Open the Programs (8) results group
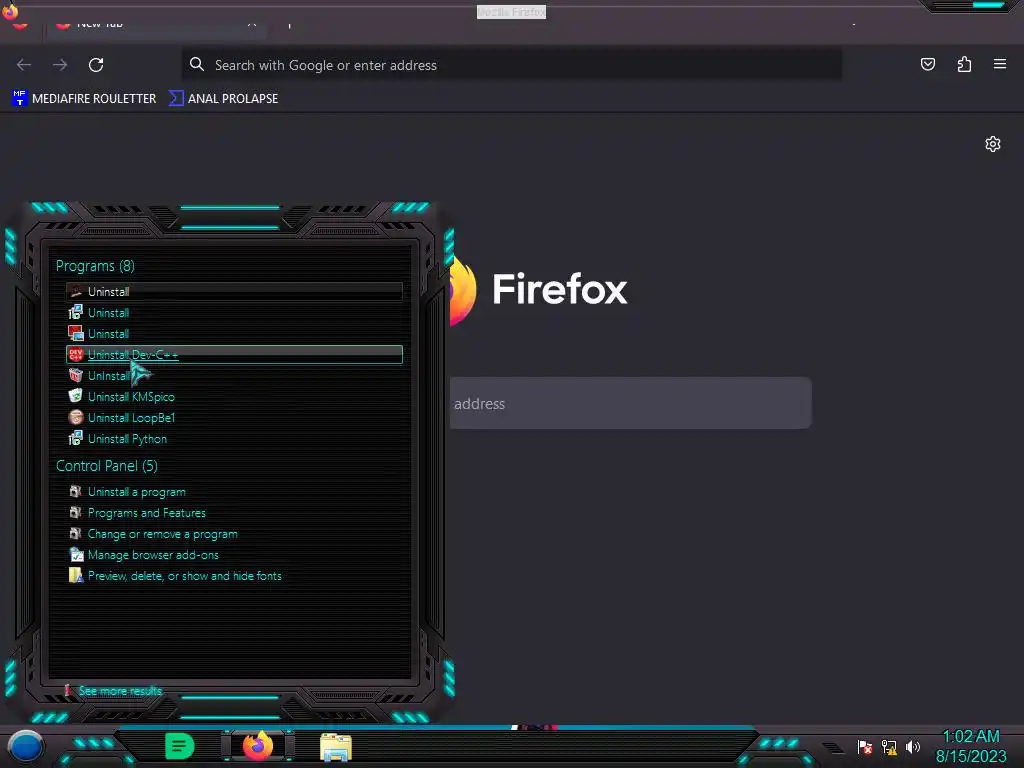 [95, 266]
